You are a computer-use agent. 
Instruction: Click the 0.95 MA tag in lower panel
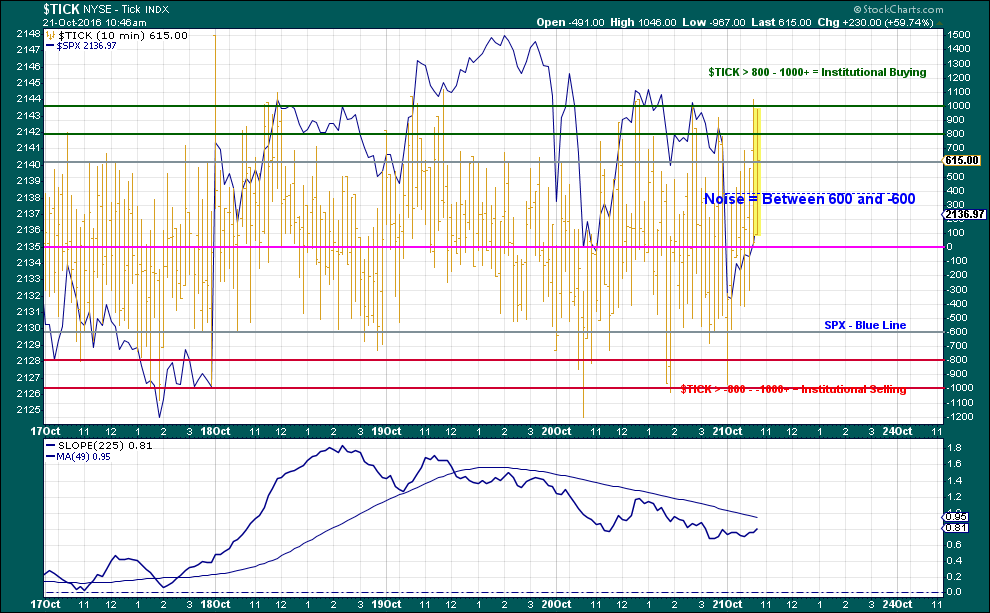[x=957, y=516]
